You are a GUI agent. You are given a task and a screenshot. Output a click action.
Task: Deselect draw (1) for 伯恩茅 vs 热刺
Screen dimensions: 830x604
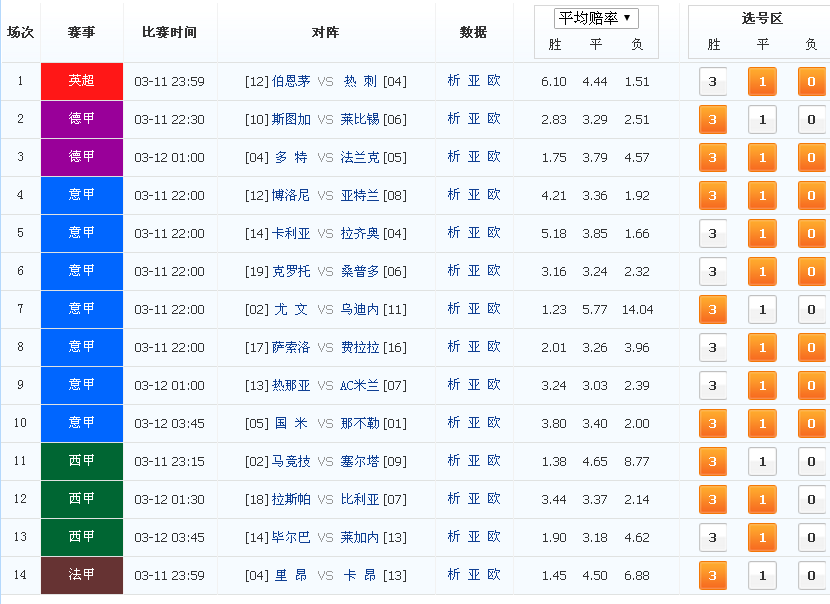click(762, 82)
